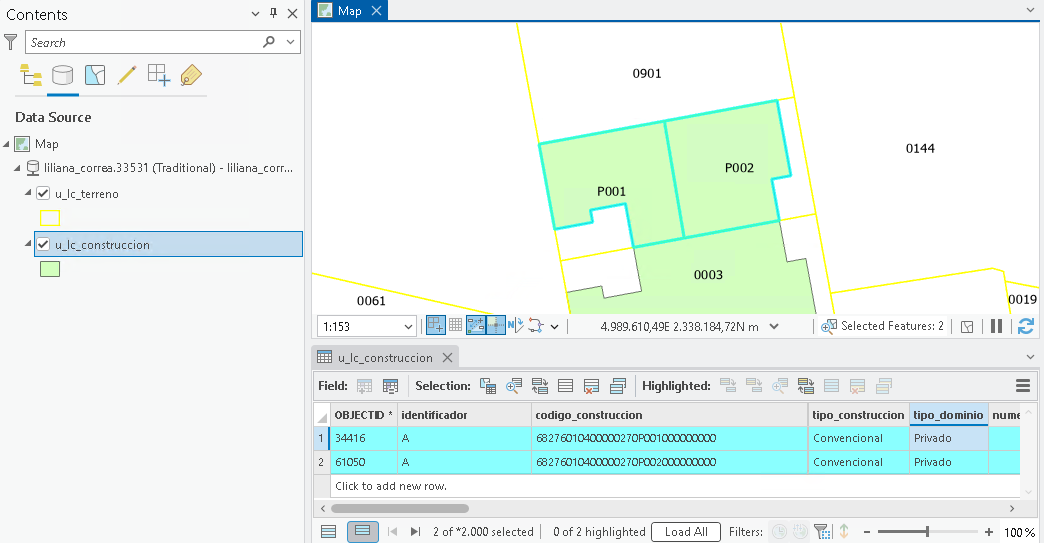Image resolution: width=1044 pixels, height=543 pixels.
Task: Click Switch Selection icon in table
Action: click(540, 386)
